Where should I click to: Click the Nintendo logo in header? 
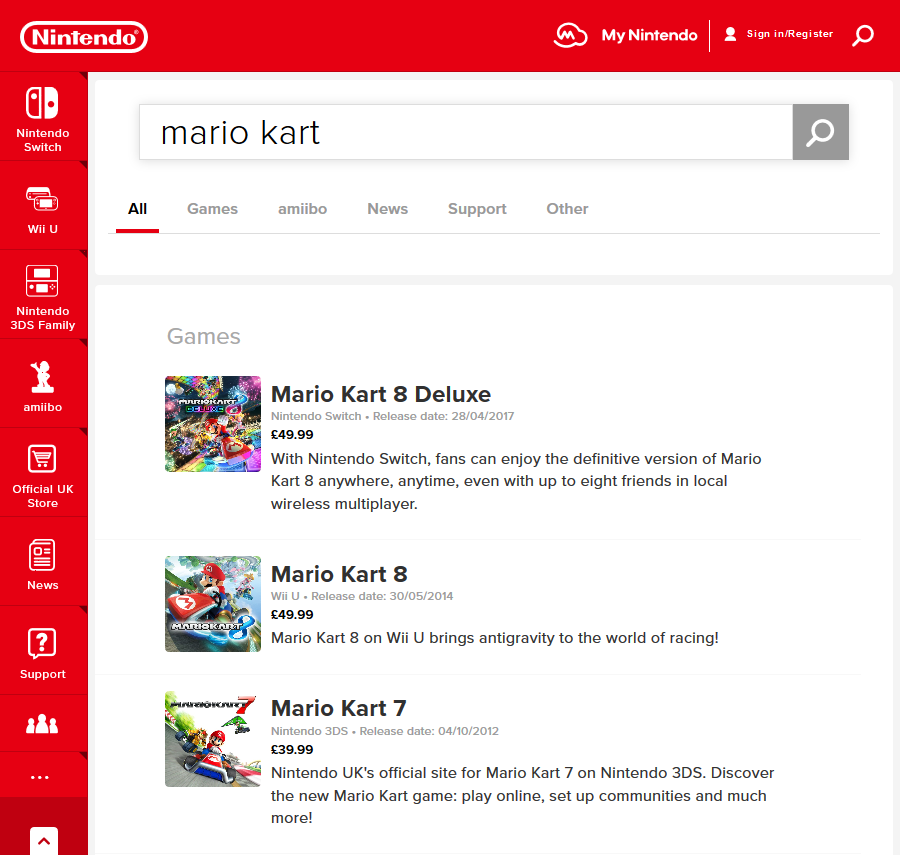click(x=84, y=37)
